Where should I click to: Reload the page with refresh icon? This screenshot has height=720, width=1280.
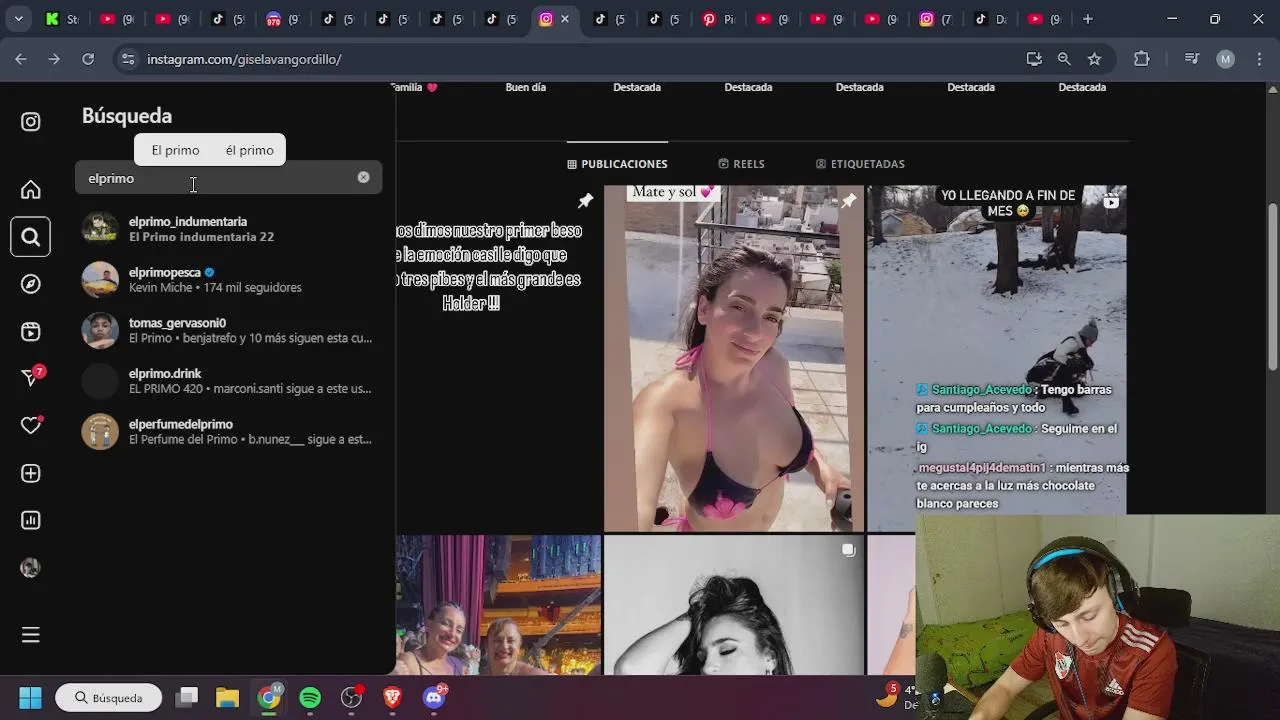click(88, 59)
